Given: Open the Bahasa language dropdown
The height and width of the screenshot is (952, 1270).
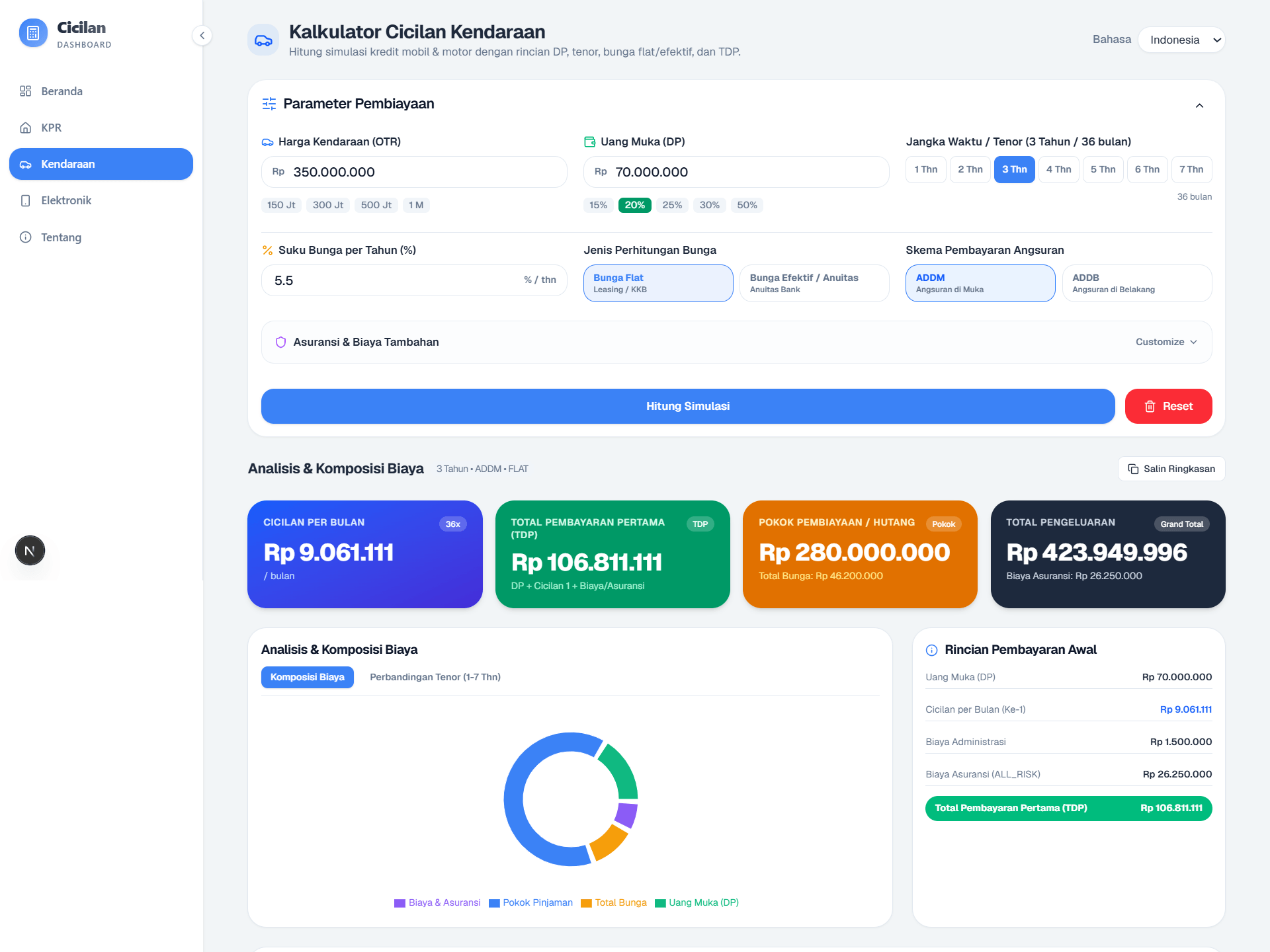Looking at the screenshot, I should (1181, 40).
